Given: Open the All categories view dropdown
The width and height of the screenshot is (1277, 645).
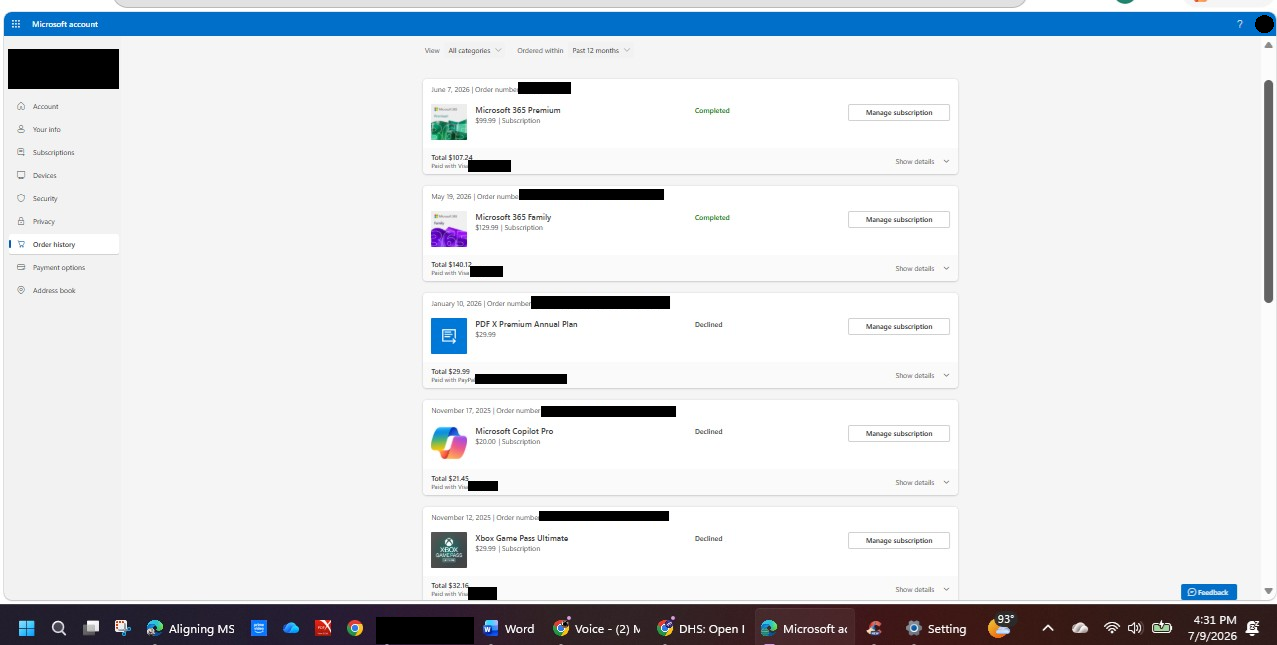Looking at the screenshot, I should 475,50.
